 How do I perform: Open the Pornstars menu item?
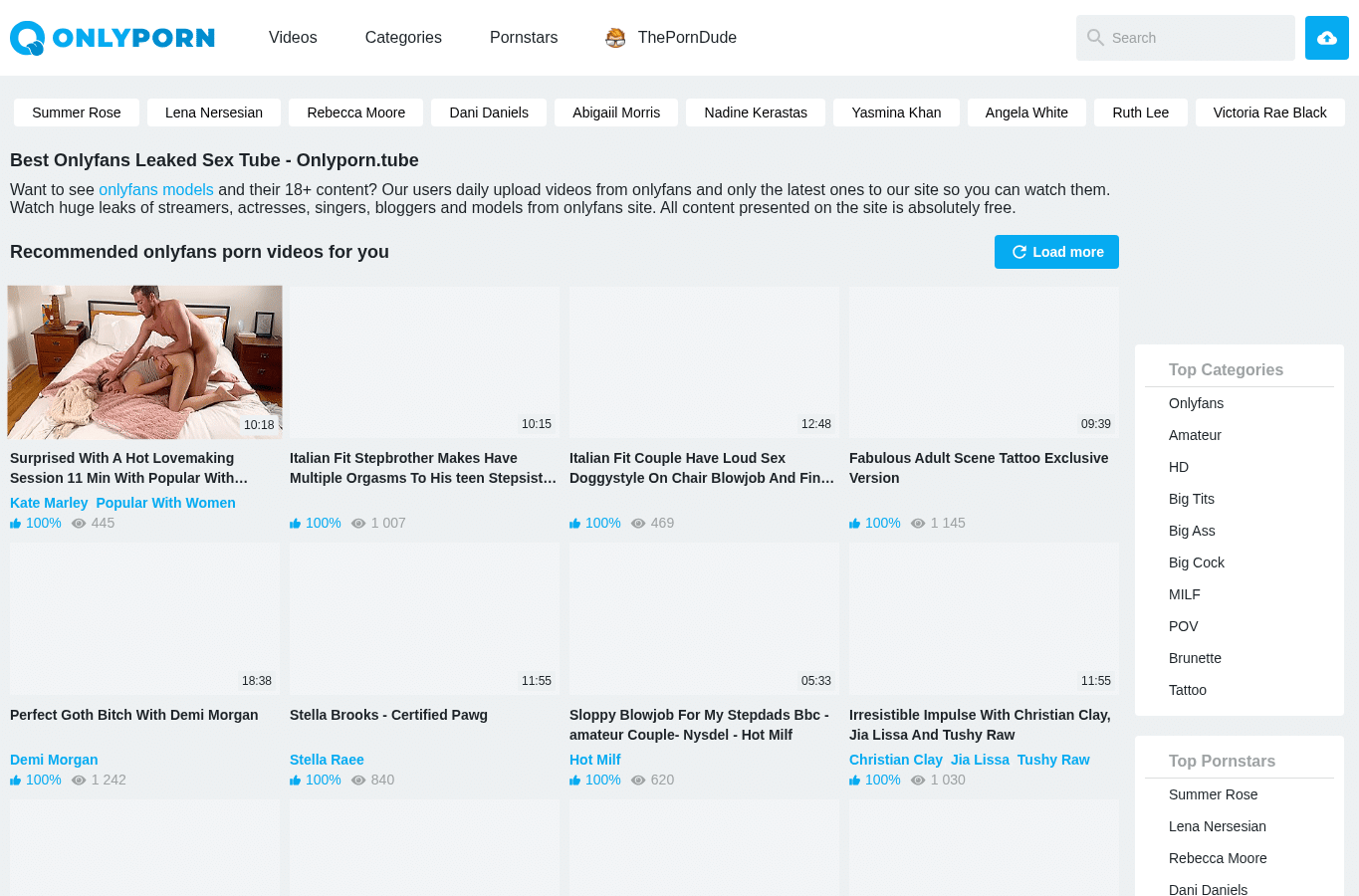(x=524, y=38)
